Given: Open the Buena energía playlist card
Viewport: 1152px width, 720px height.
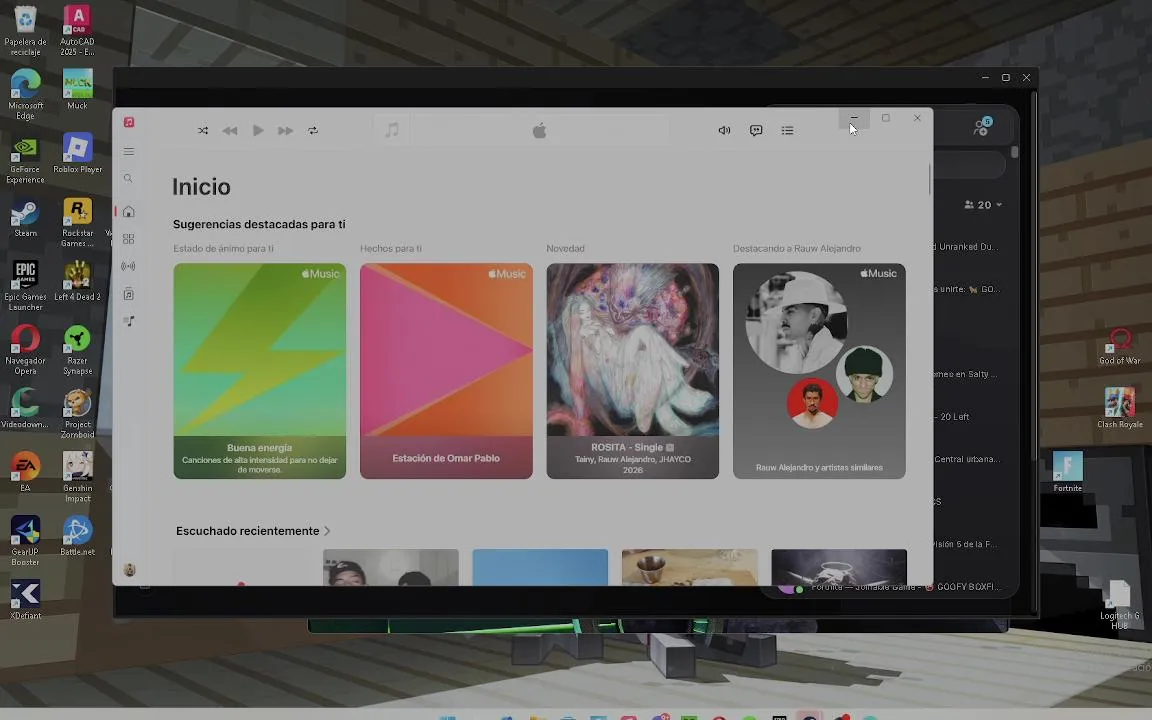Looking at the screenshot, I should click(259, 371).
